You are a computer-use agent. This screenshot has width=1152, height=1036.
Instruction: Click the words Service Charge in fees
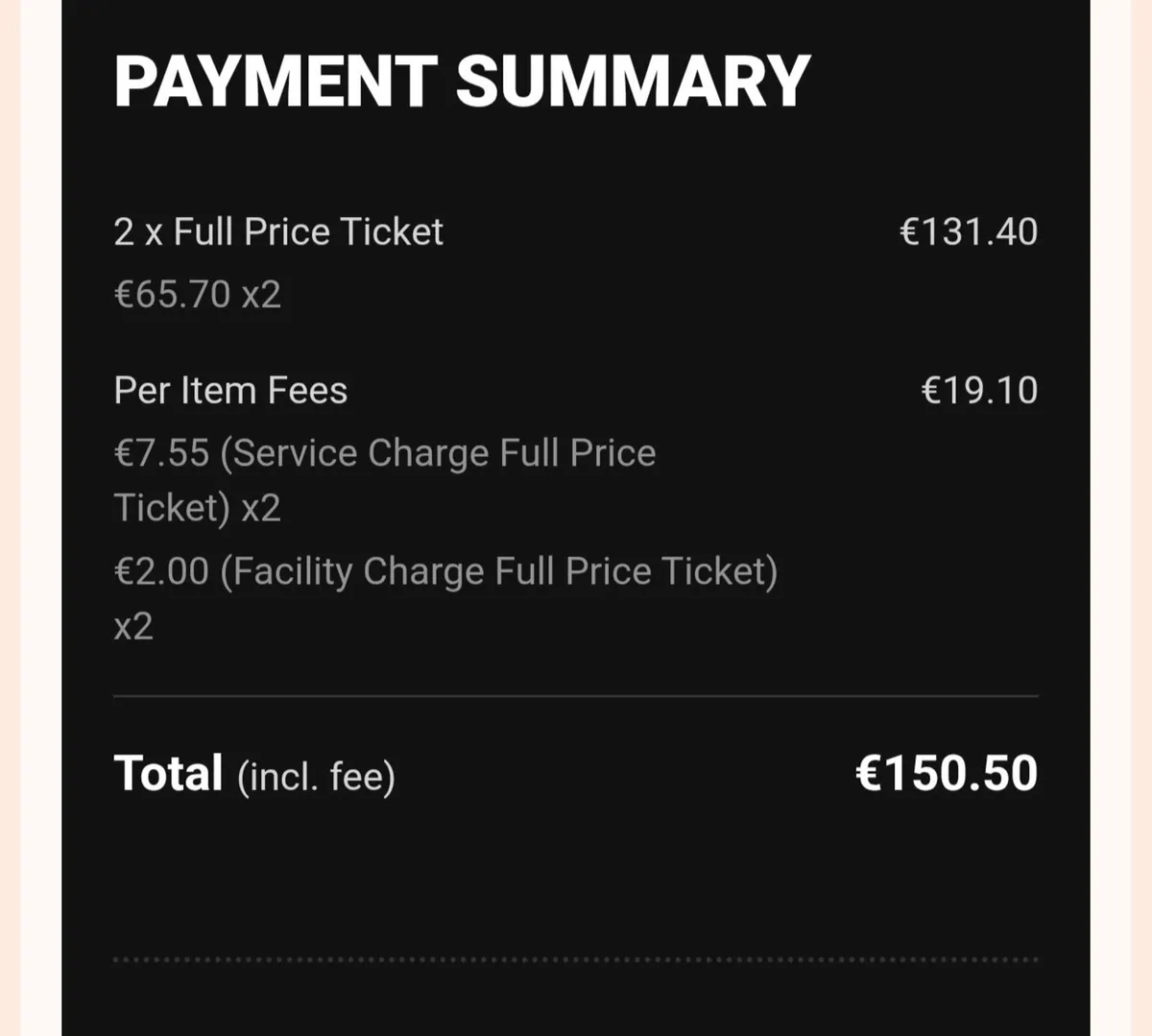click(361, 453)
